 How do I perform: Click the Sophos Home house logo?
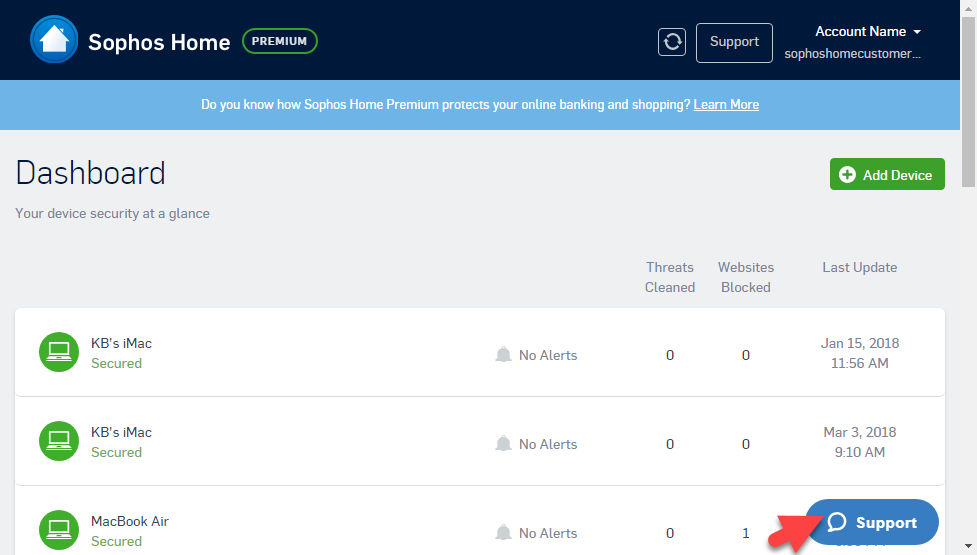click(54, 41)
